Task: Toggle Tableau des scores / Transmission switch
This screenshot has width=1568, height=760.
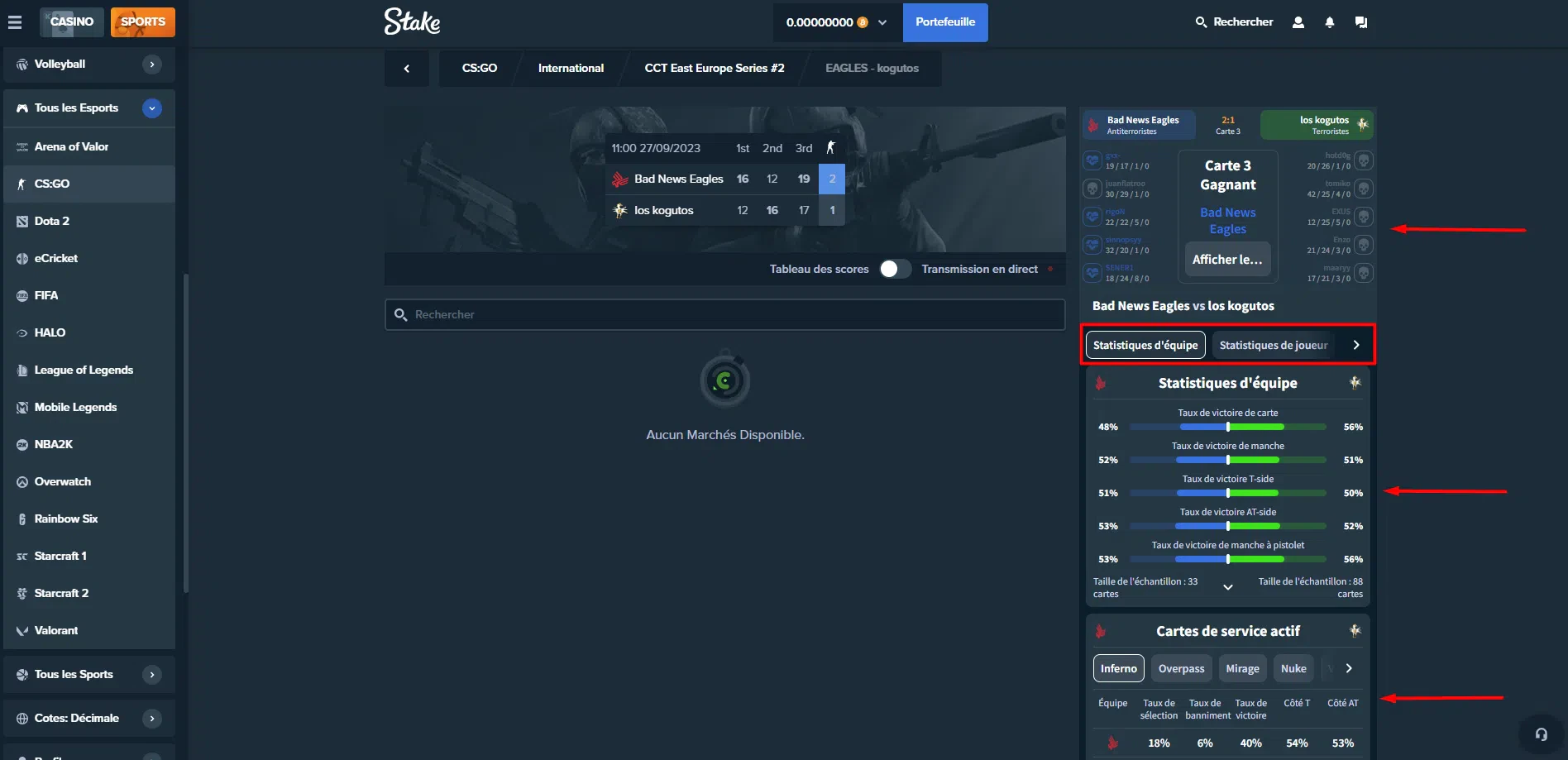Action: tap(896, 269)
